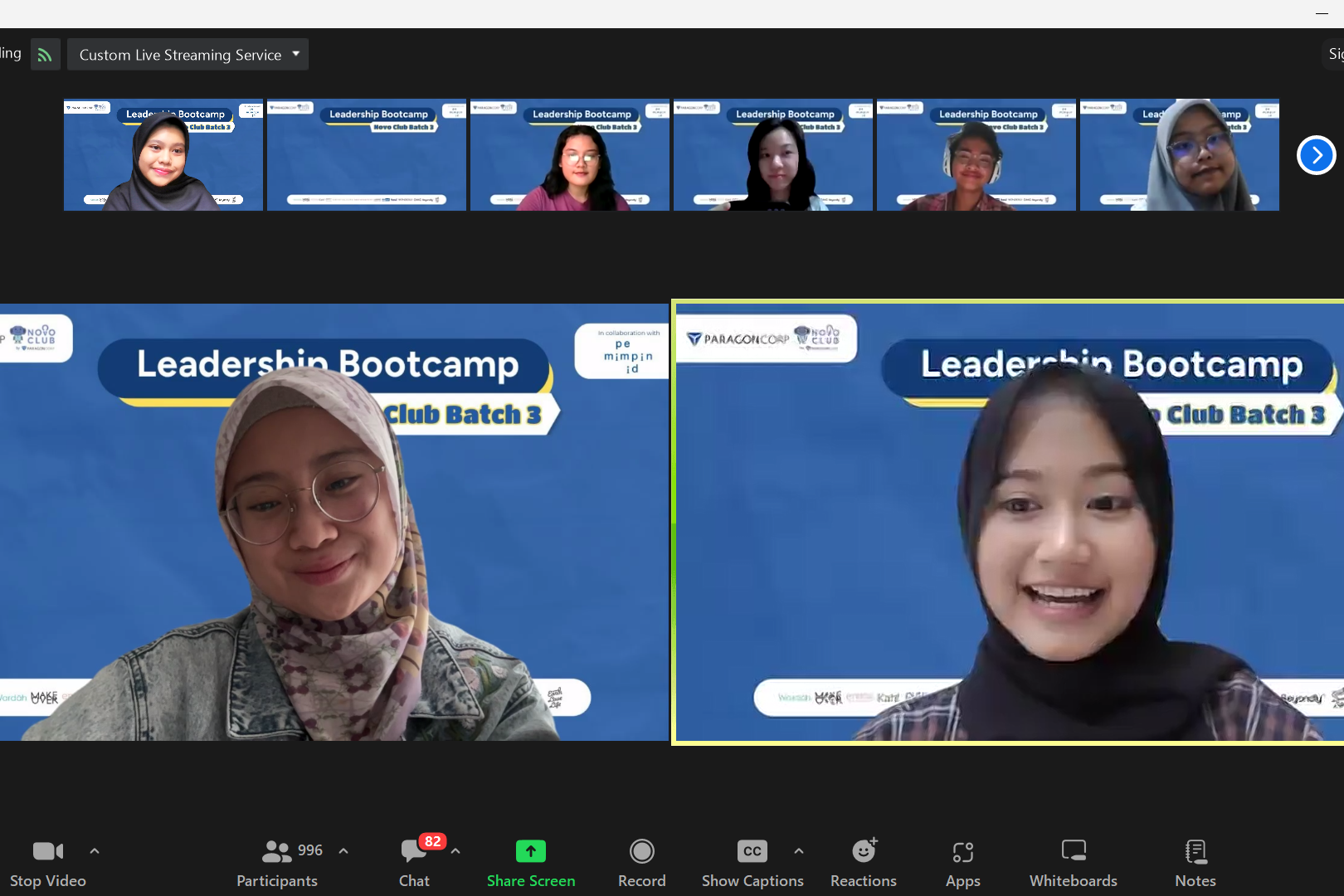The height and width of the screenshot is (896, 1344).
Task: Expand captions options chevron
Action: (799, 851)
